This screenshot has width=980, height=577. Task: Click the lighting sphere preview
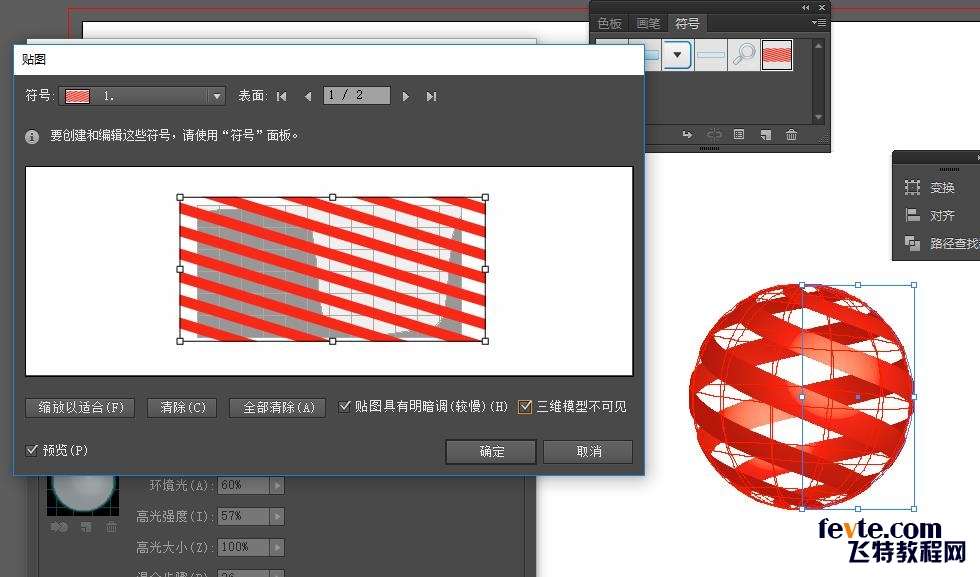tap(82, 494)
